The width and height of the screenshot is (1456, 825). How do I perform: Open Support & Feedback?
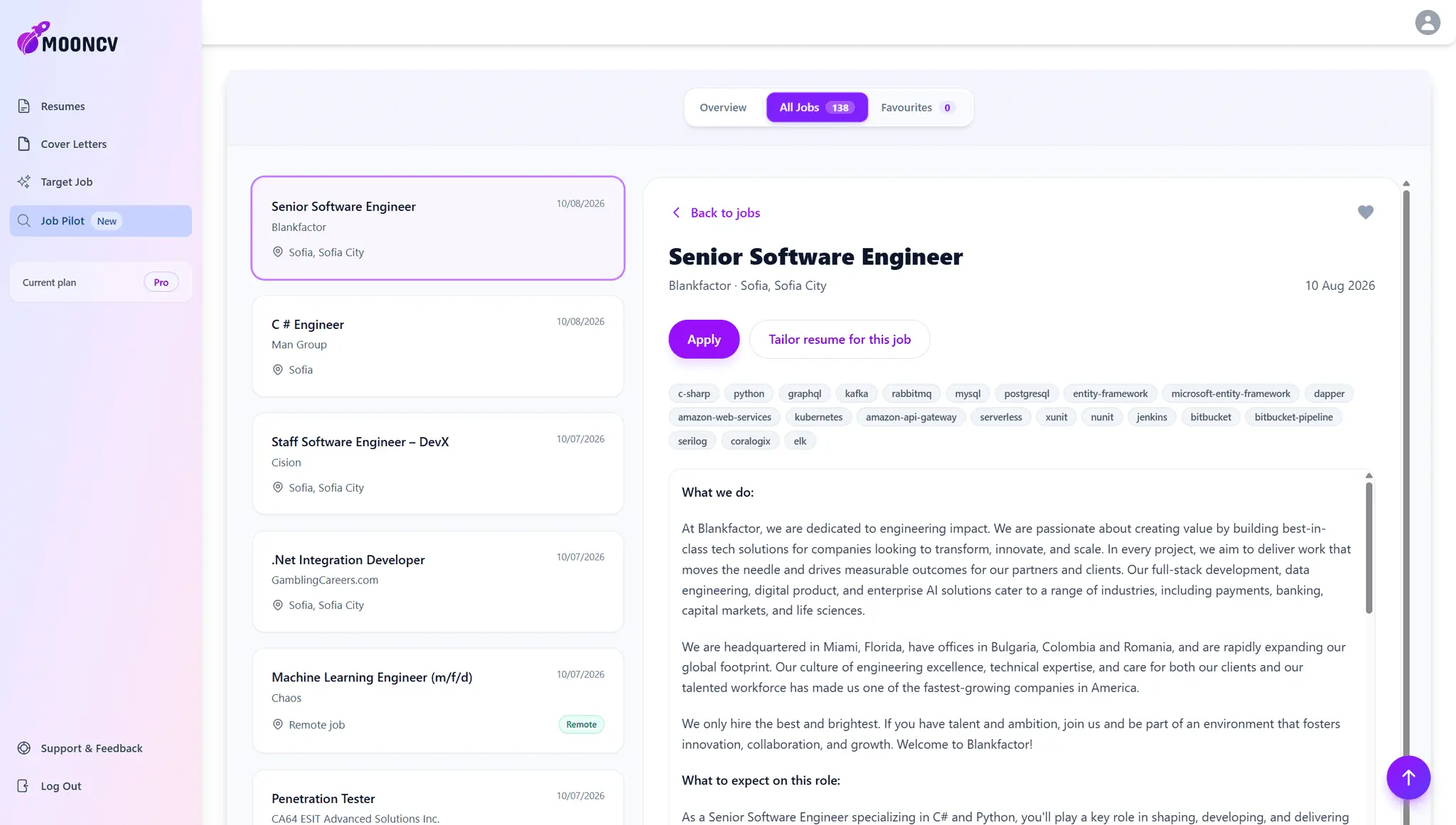tap(100, 748)
